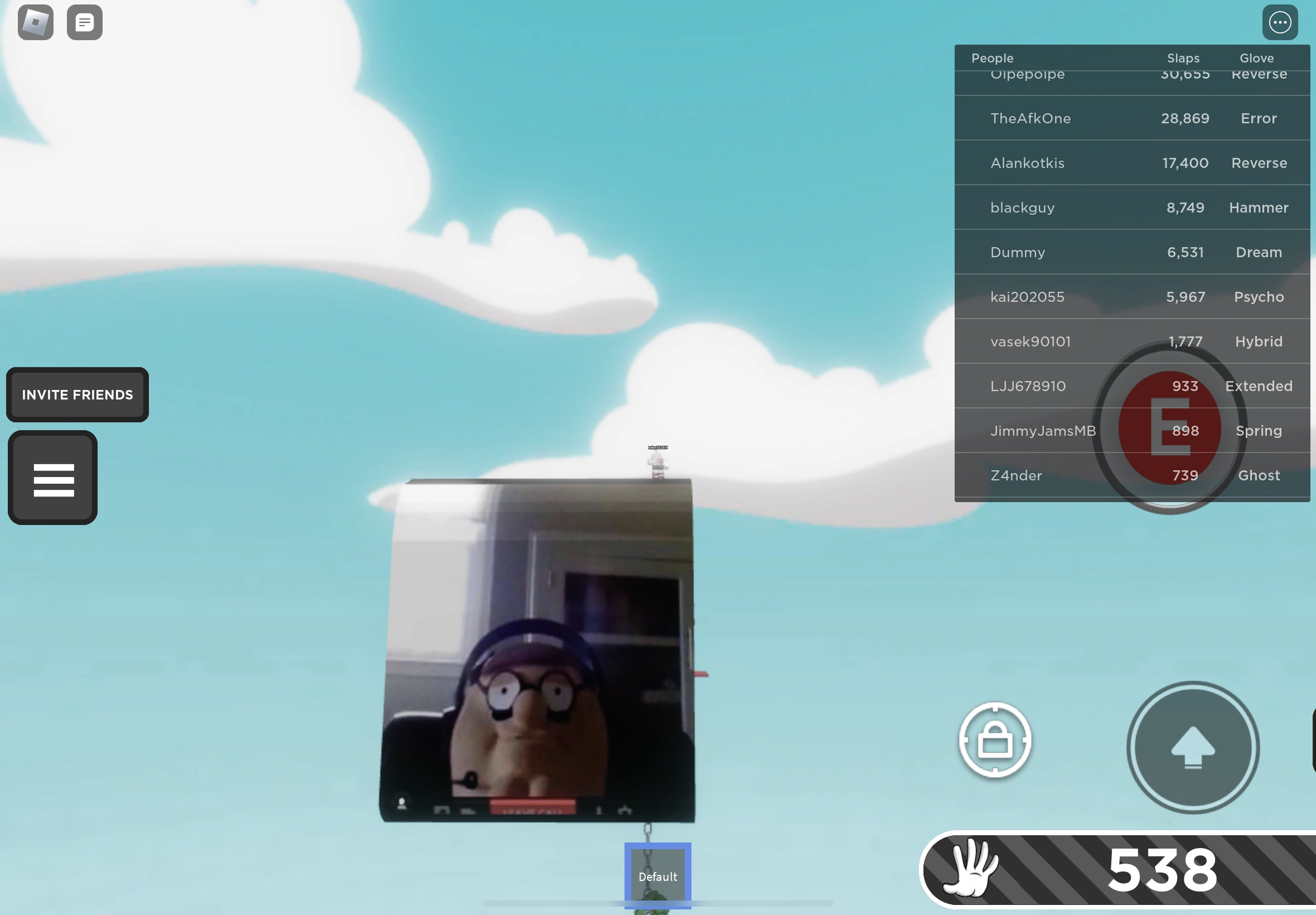Open the Roblox menu icon

click(36, 22)
